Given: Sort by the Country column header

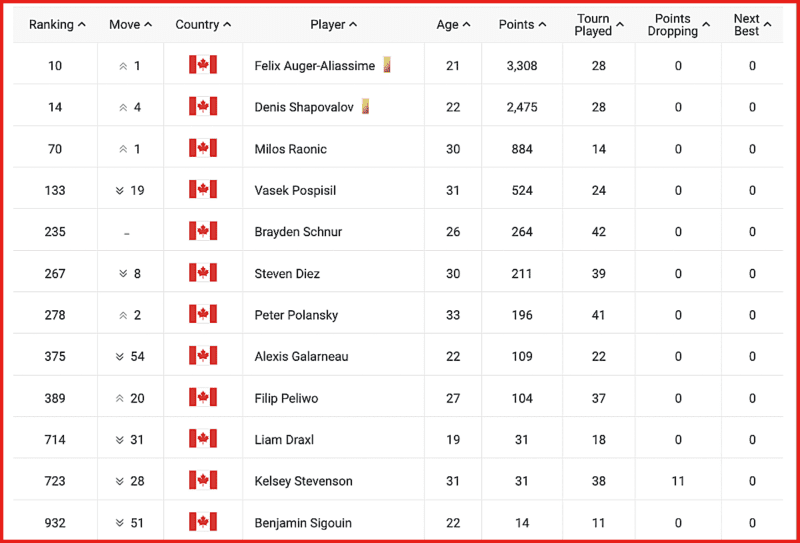Looking at the screenshot, I should [203, 24].
